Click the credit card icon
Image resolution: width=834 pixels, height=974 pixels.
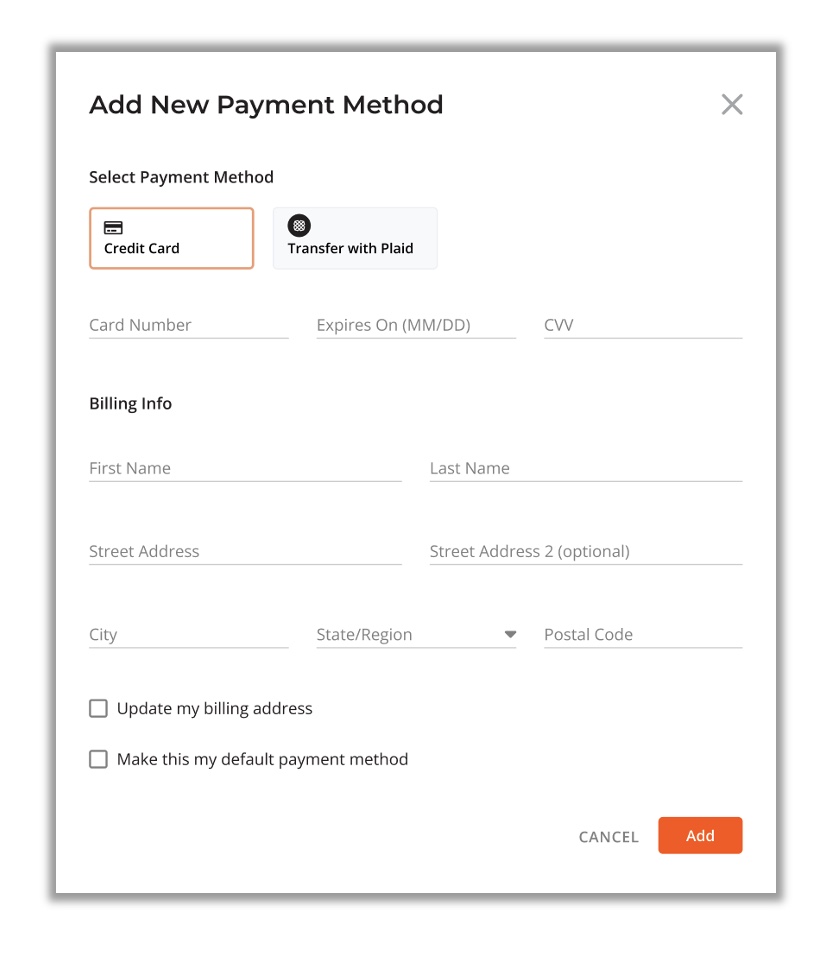click(114, 228)
